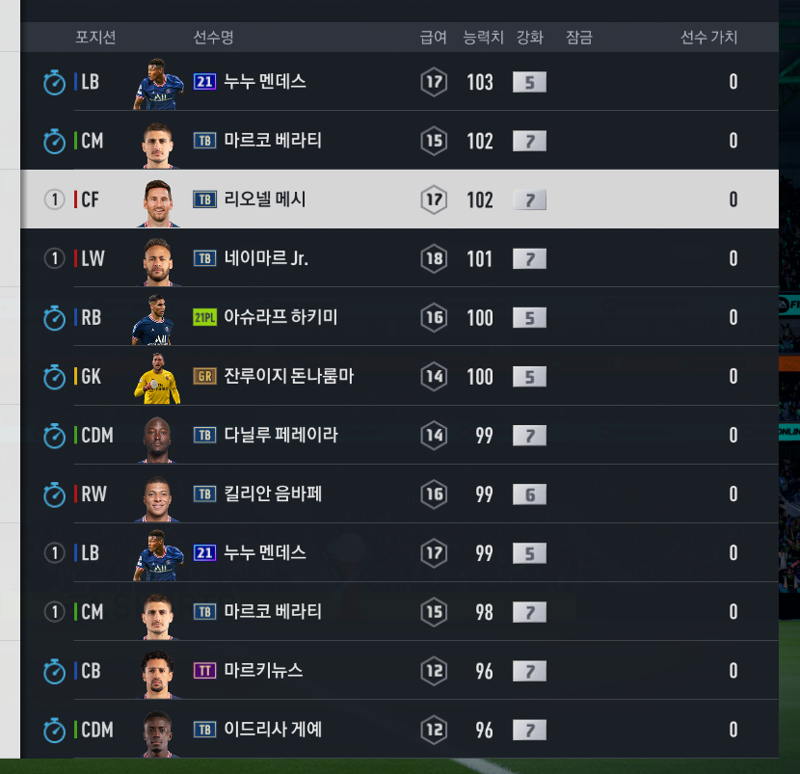This screenshot has height=774, width=800.
Task: Click the 21 season badge of top 누누 멘데스
Action: click(x=205, y=82)
